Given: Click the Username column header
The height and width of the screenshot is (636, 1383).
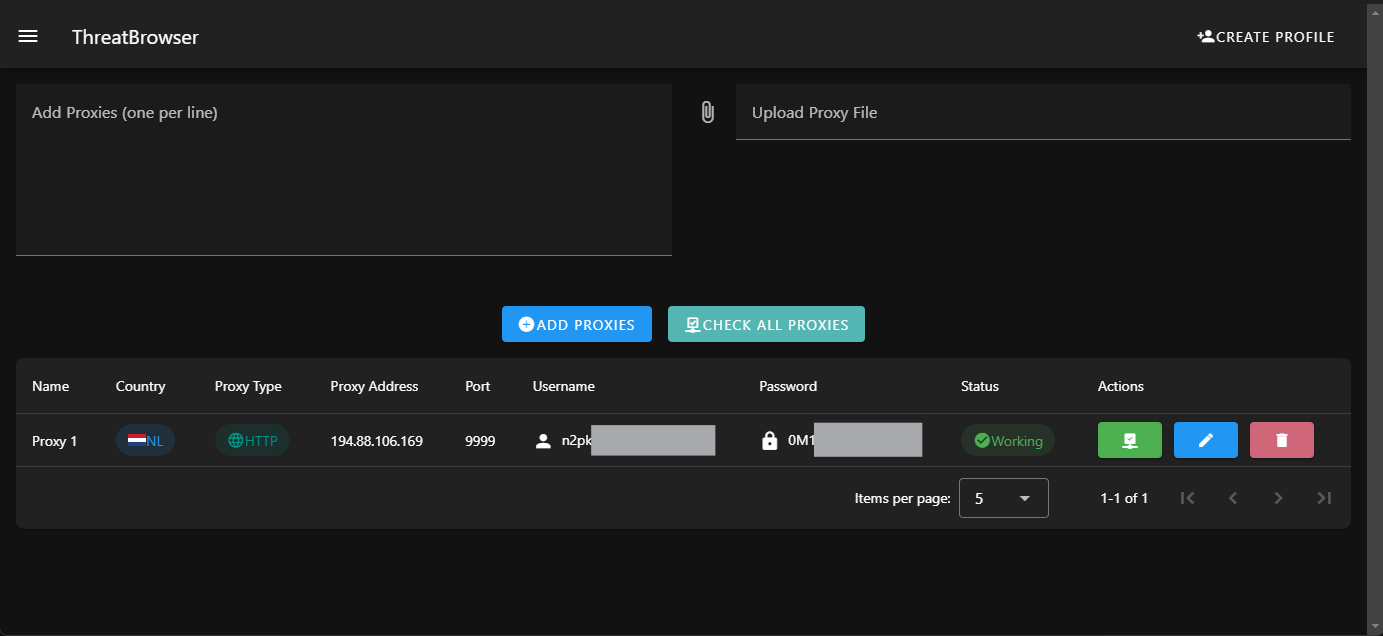Looking at the screenshot, I should (564, 386).
